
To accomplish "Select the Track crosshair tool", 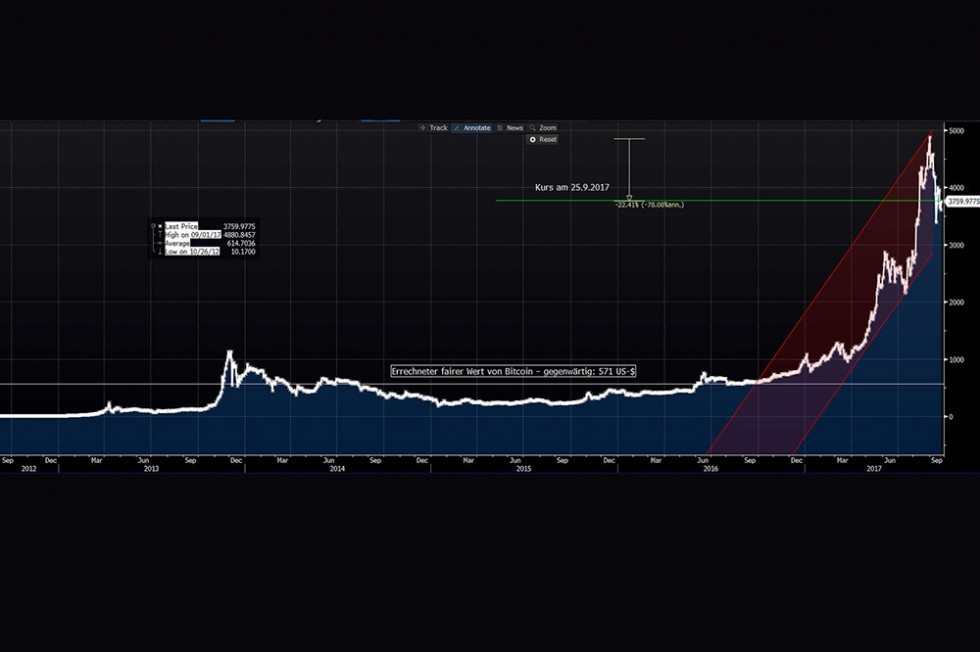I will [432, 128].
